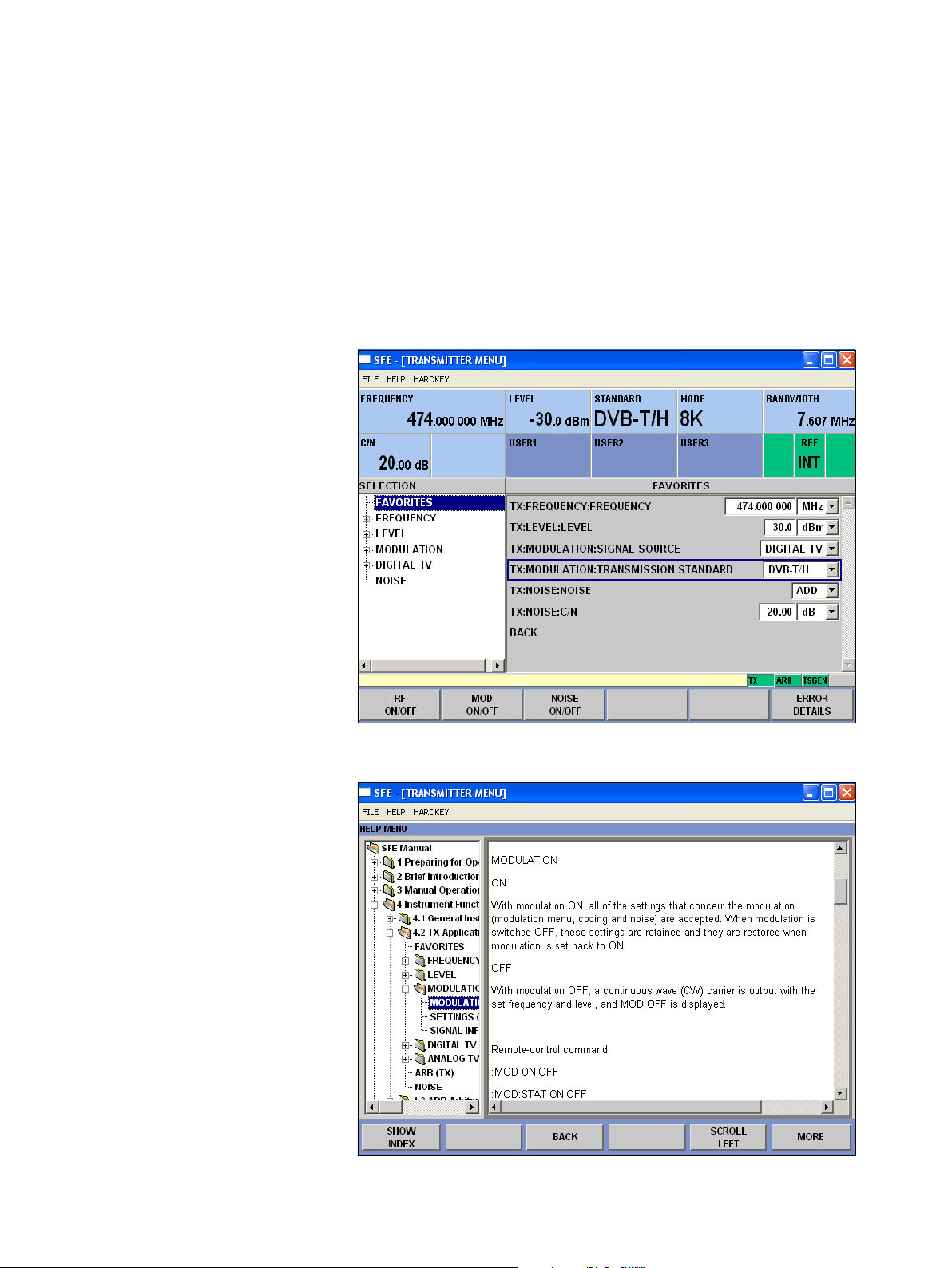Select NOISE in the Selection tree

pos(391,581)
